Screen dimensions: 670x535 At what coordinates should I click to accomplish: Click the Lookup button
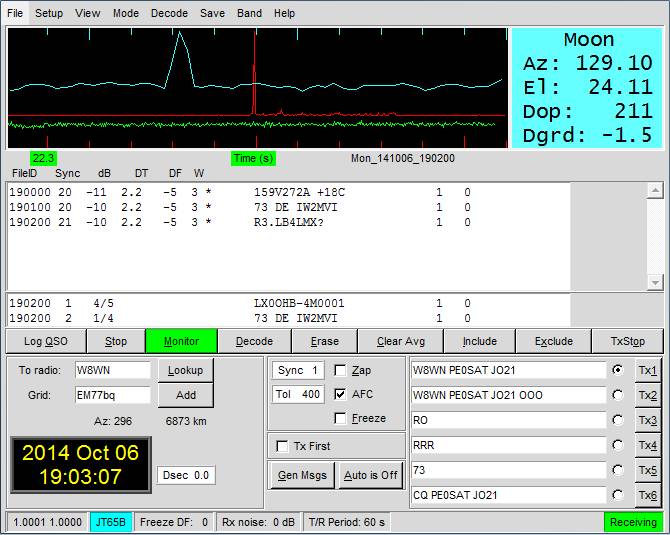pos(185,370)
